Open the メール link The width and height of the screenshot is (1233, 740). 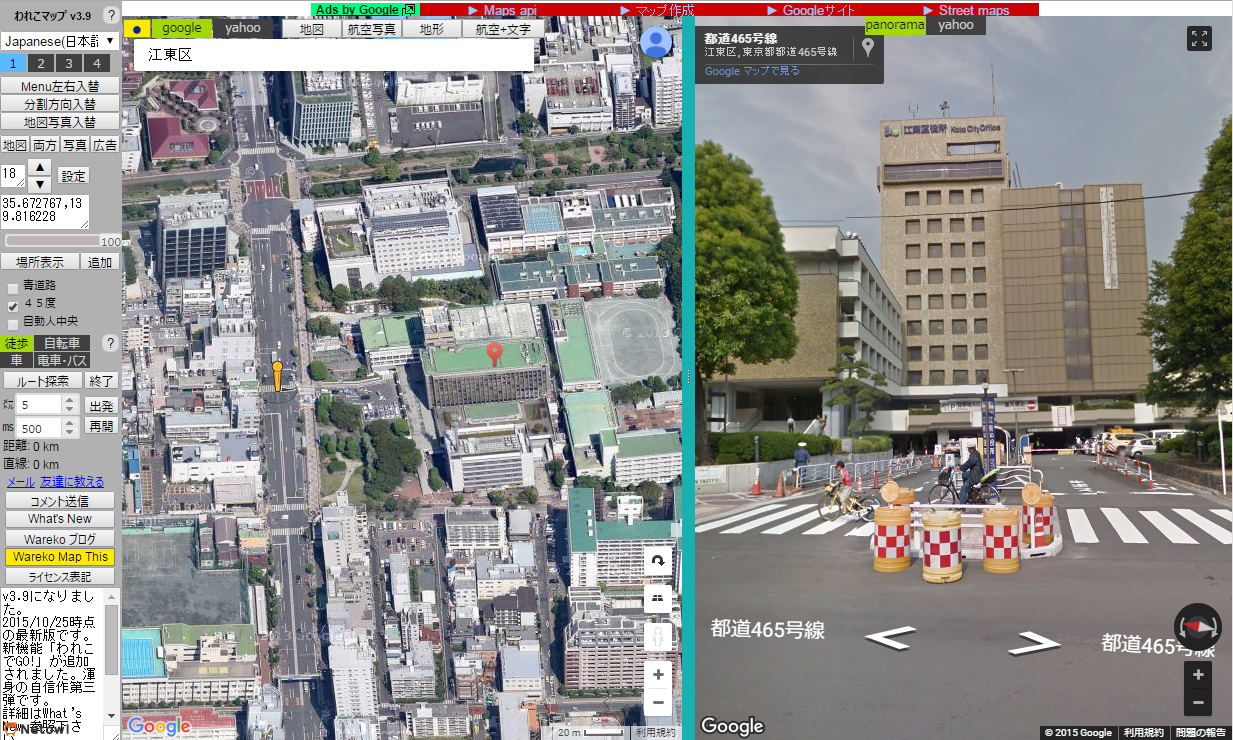20,482
